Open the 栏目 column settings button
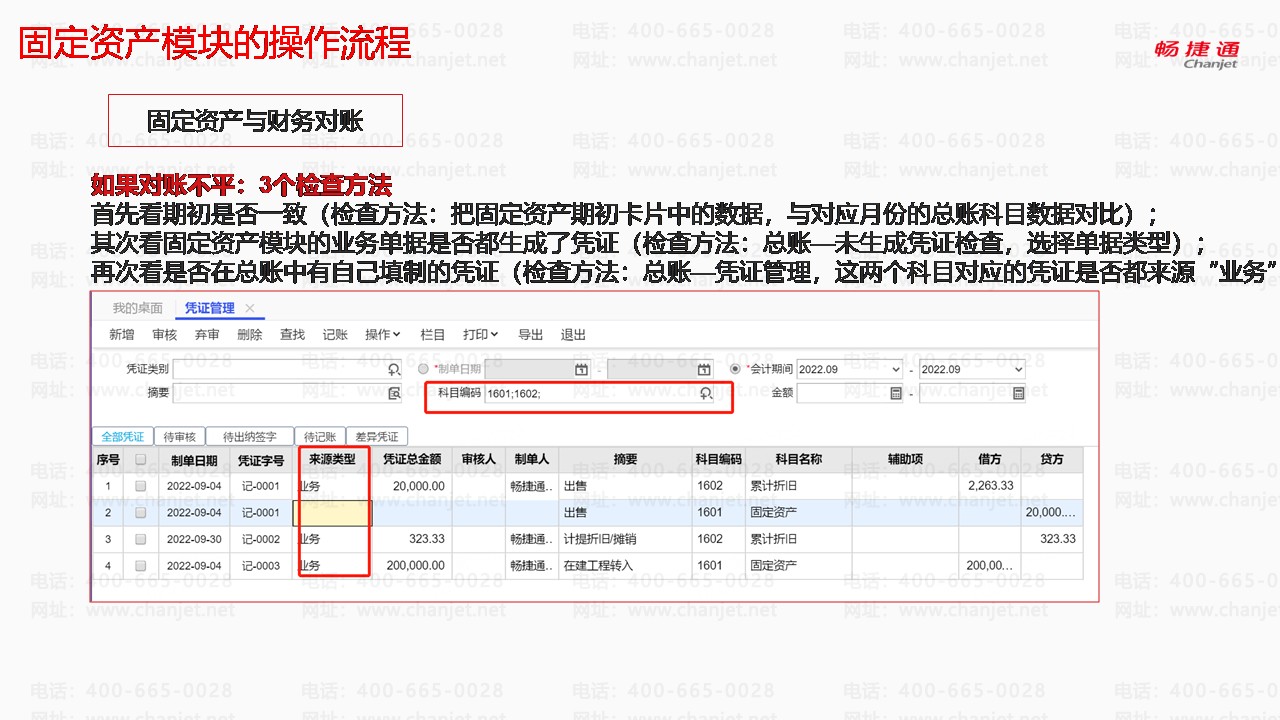This screenshot has width=1280, height=720. click(433, 334)
